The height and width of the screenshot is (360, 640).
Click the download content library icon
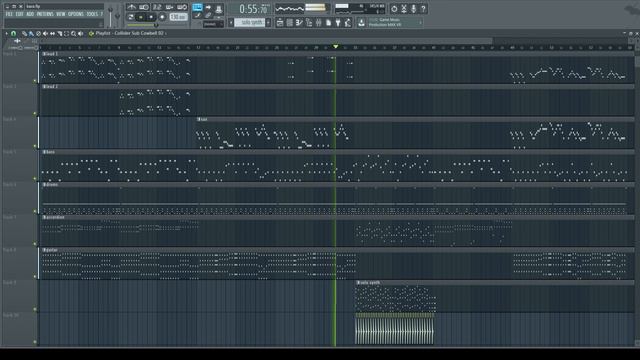coord(362,22)
